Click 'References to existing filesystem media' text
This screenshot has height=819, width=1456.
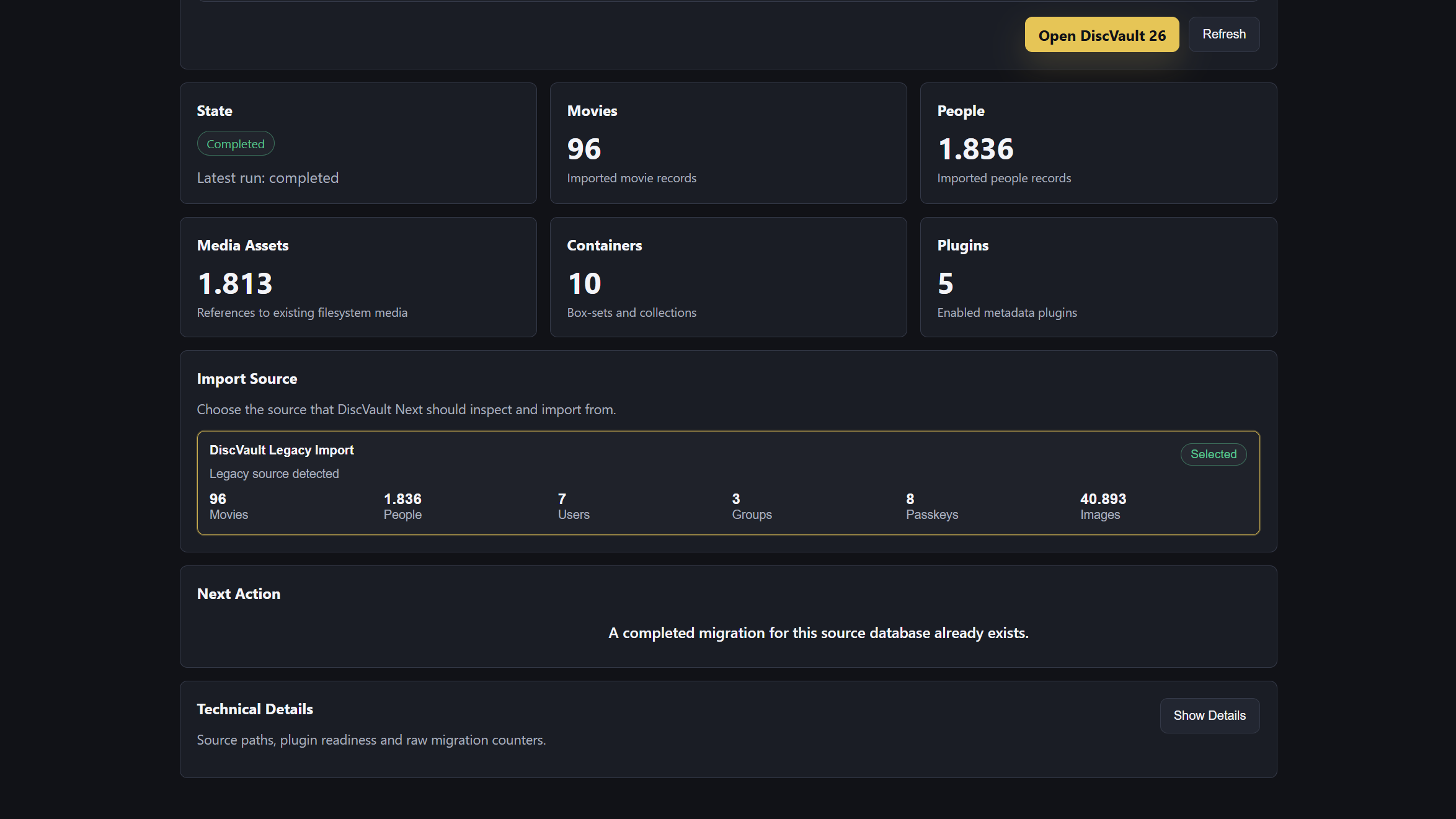pos(302,312)
